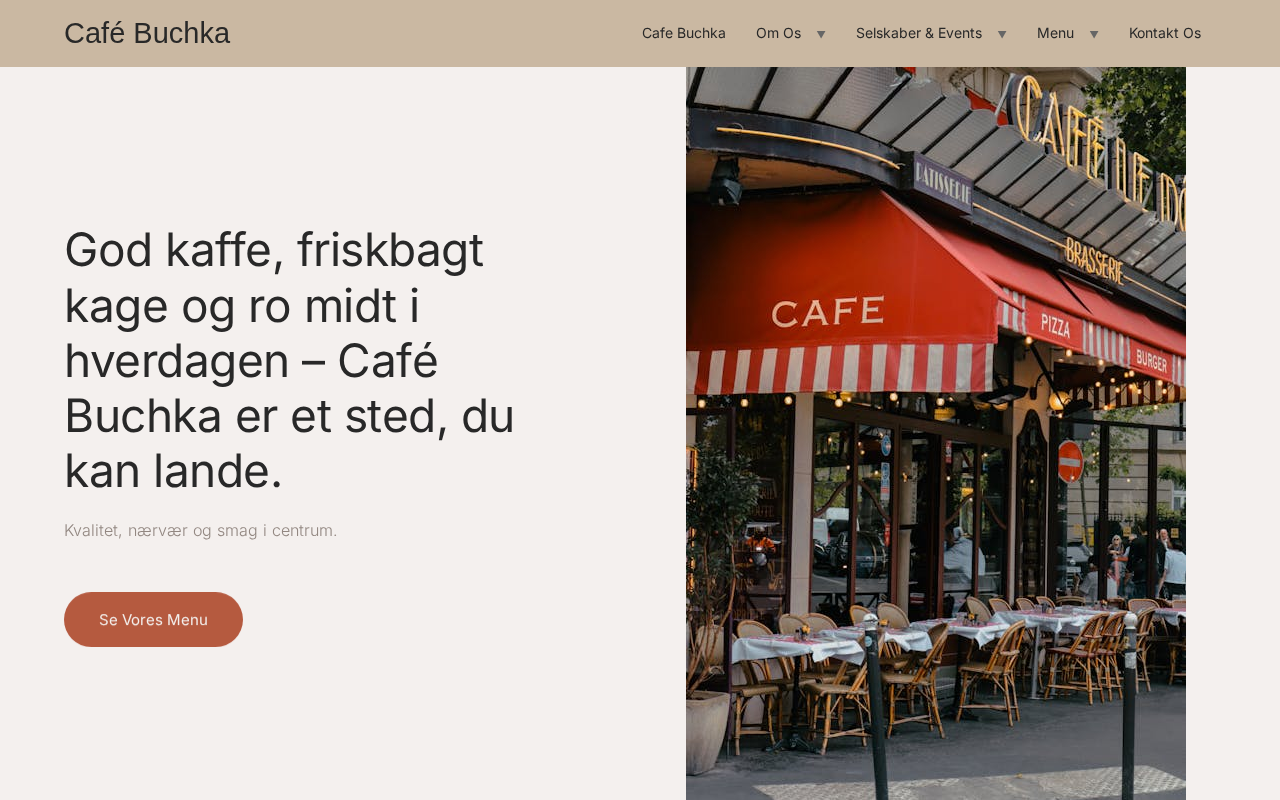Viewport: 1280px width, 800px height.
Task: Open the Kontakt Os page
Action: (x=1165, y=33)
